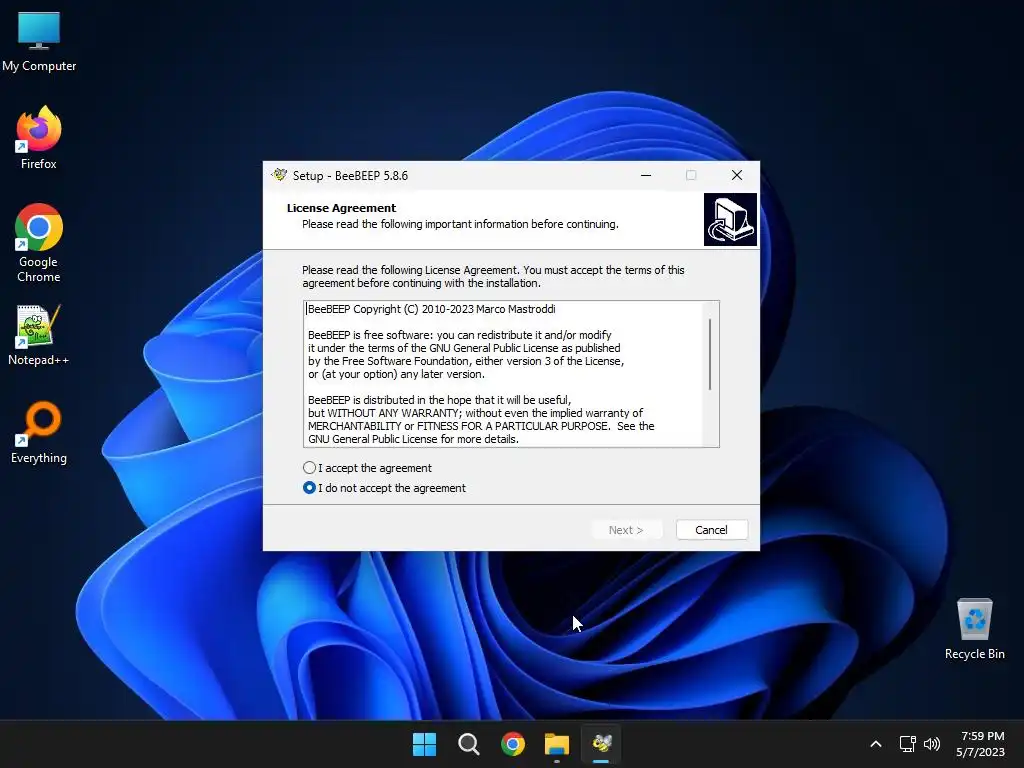Open File Explorer from the taskbar
1024x768 pixels.
point(557,743)
